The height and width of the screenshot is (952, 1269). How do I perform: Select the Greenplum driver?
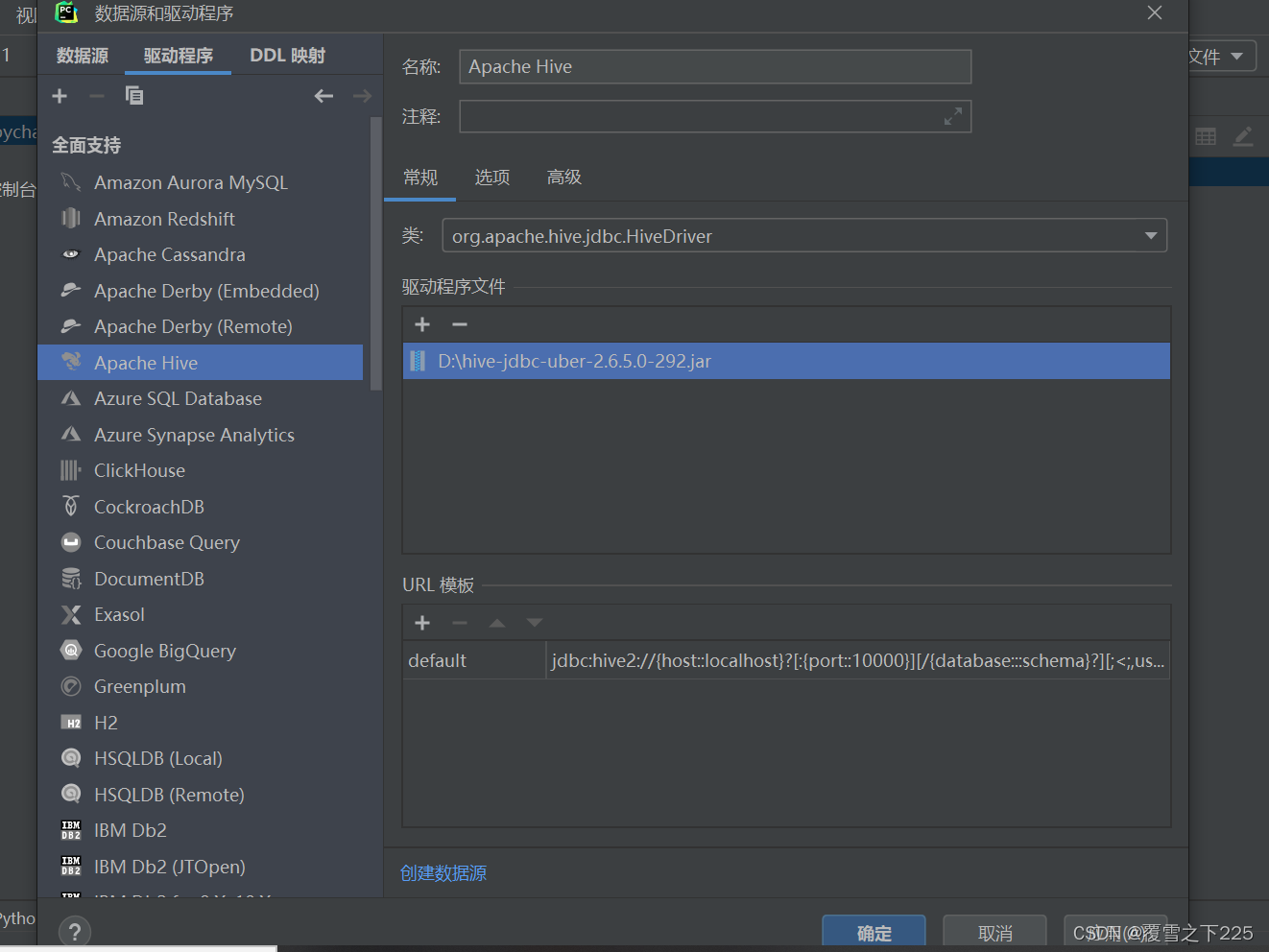pyautogui.click(x=200, y=686)
